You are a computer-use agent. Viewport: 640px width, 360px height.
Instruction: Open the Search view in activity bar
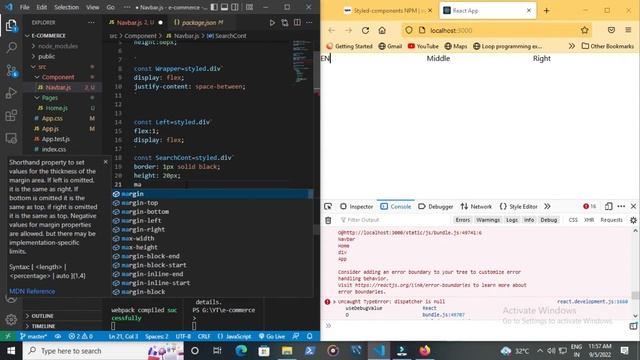pyautogui.click(x=11, y=48)
